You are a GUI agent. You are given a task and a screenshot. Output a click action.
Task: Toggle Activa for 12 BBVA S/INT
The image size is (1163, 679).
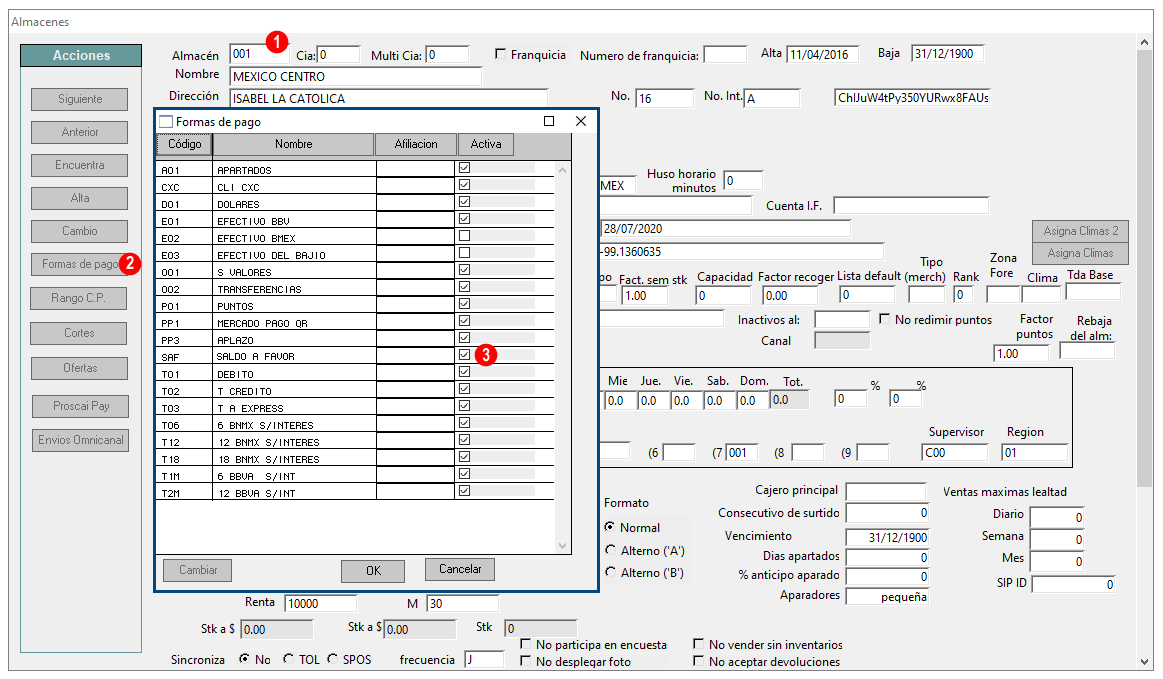point(464,491)
